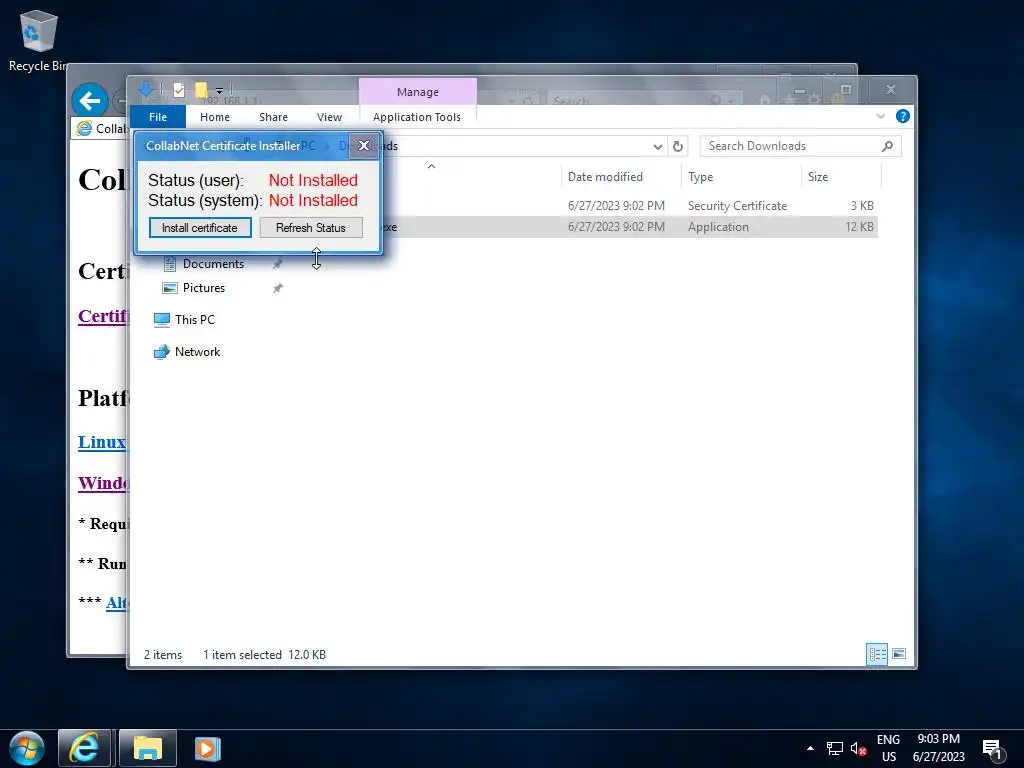Click the Linux link in browser page

(x=102, y=442)
